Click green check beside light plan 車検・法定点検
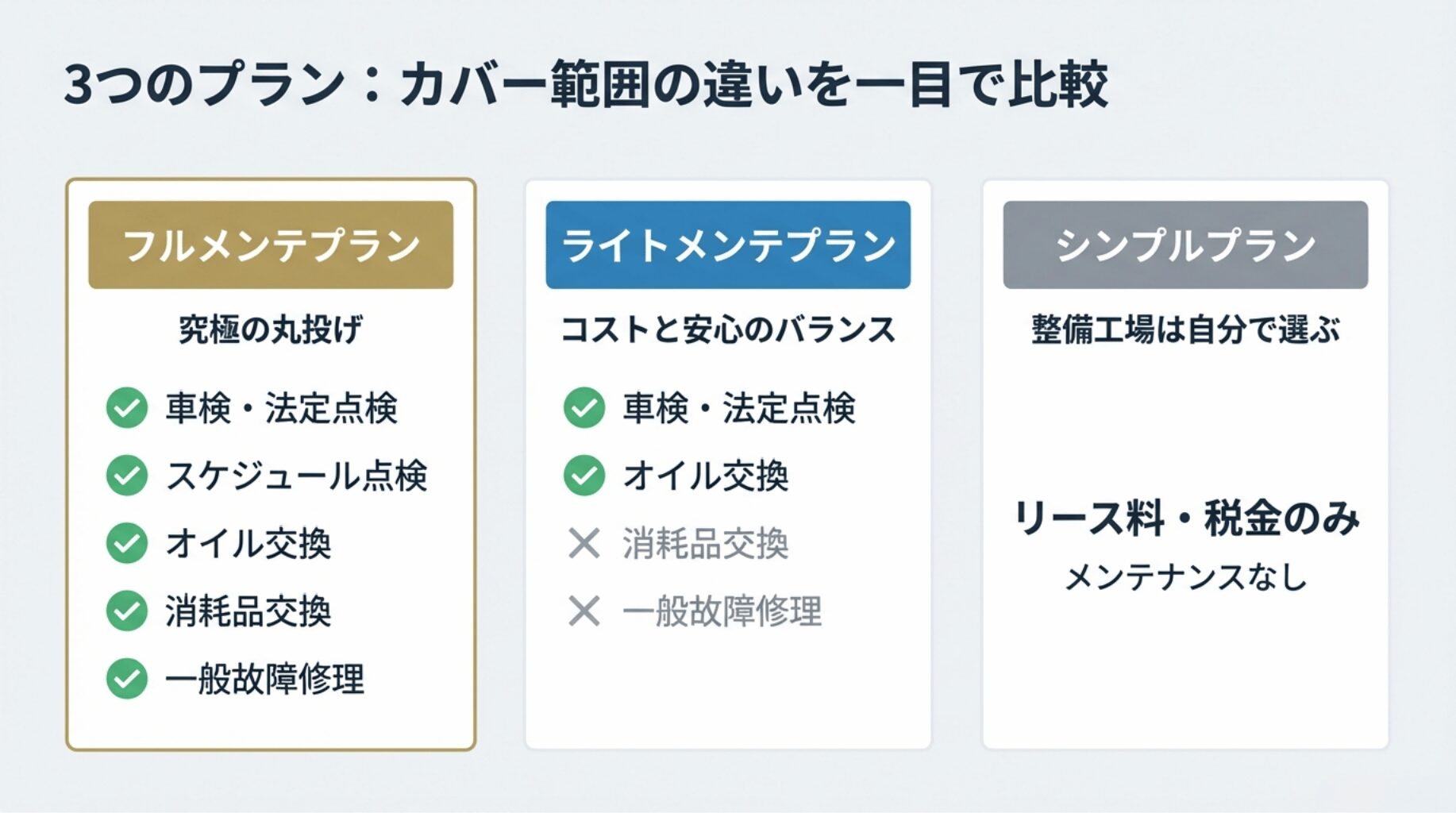Image resolution: width=1456 pixels, height=813 pixels. tap(584, 408)
